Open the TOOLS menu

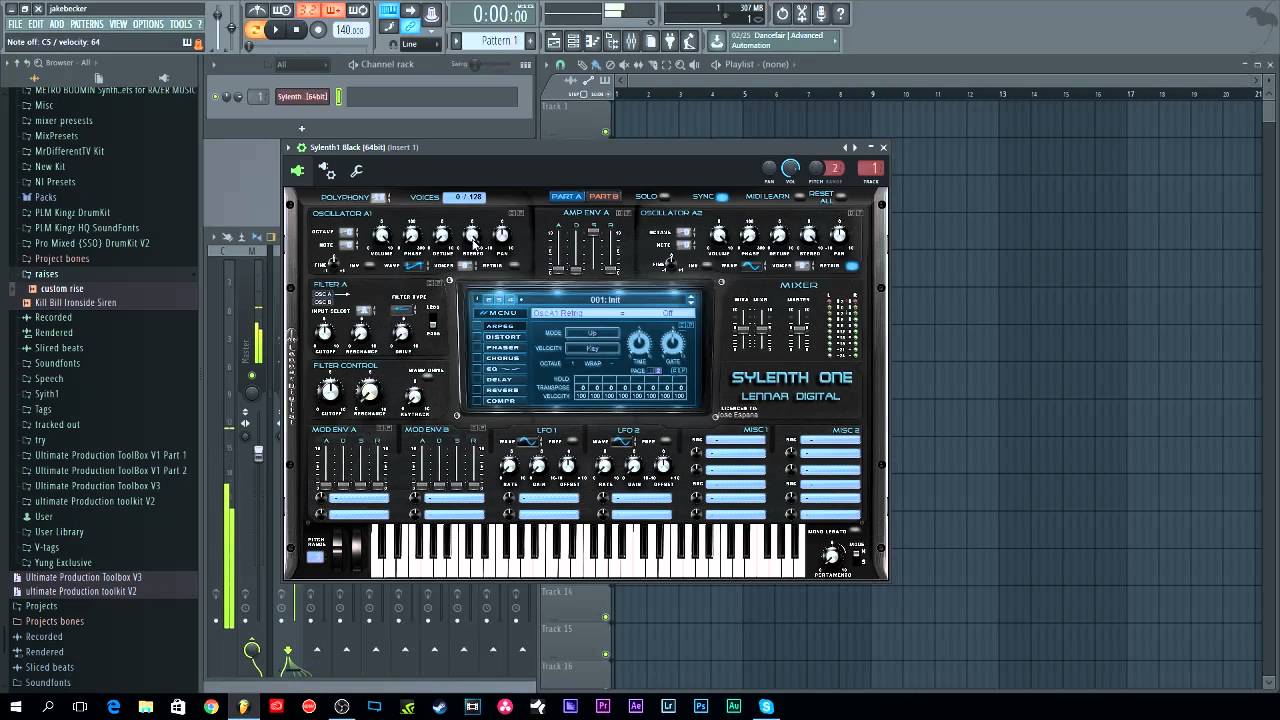point(181,24)
